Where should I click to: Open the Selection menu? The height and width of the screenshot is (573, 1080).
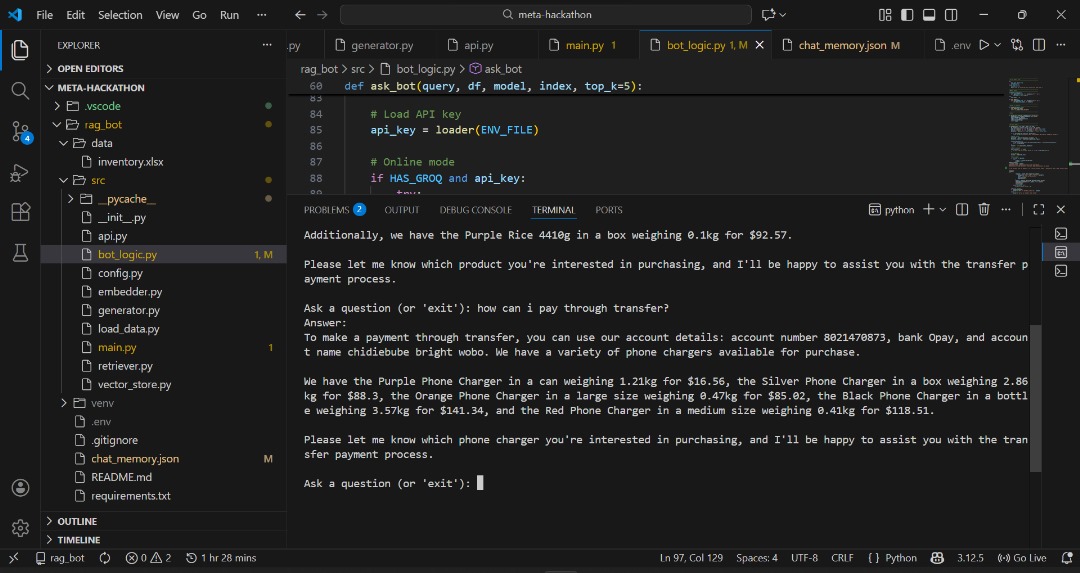tap(120, 14)
